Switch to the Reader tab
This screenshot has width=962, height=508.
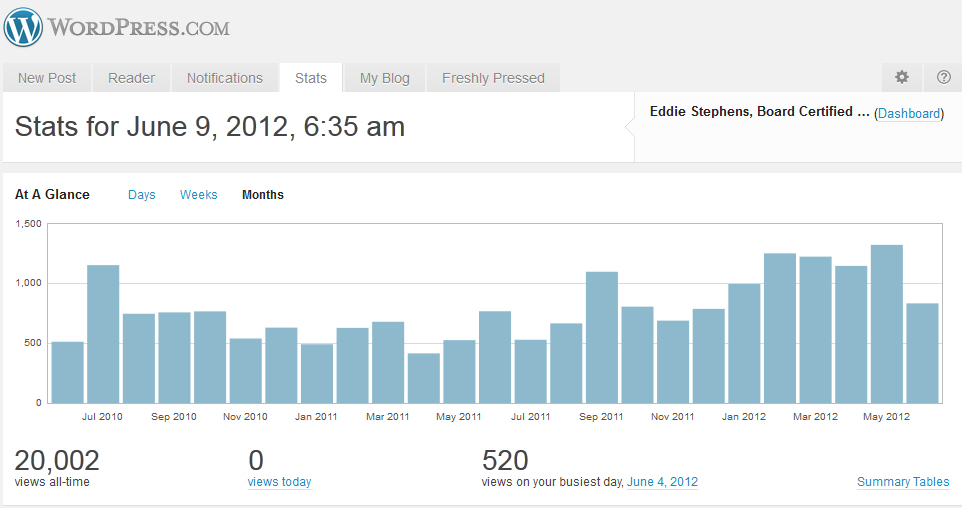click(131, 78)
